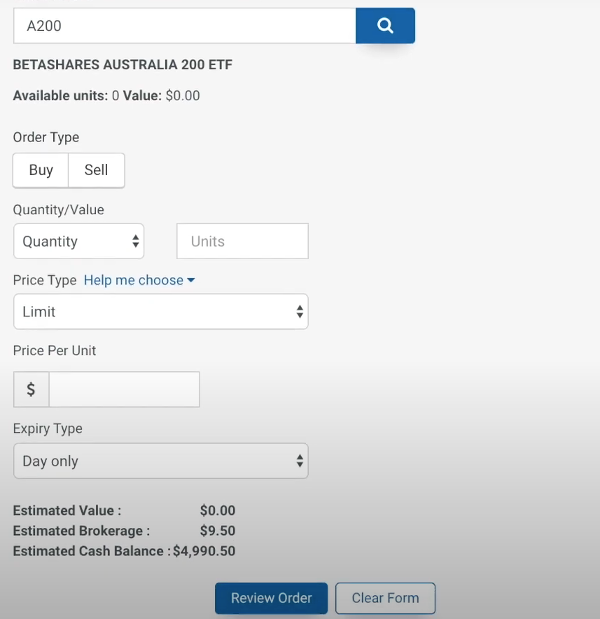Open the Help me choose link
The image size is (600, 619).
tap(134, 280)
